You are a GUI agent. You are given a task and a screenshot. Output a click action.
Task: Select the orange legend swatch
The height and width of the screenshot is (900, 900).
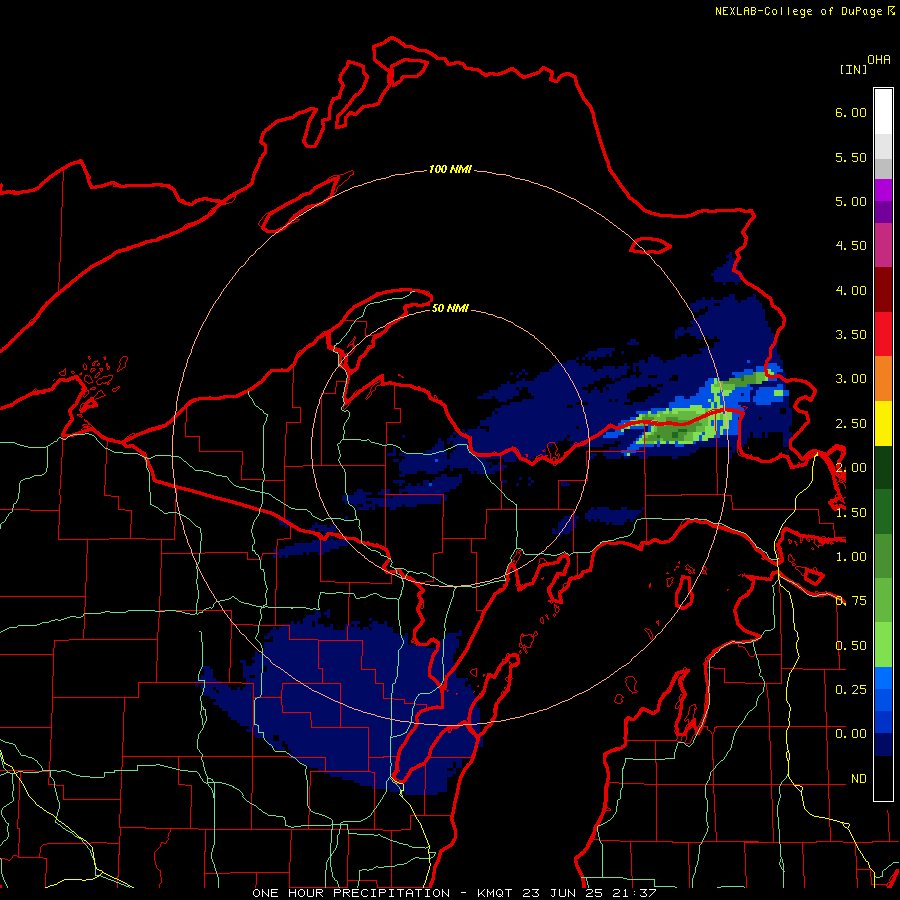coord(883,379)
